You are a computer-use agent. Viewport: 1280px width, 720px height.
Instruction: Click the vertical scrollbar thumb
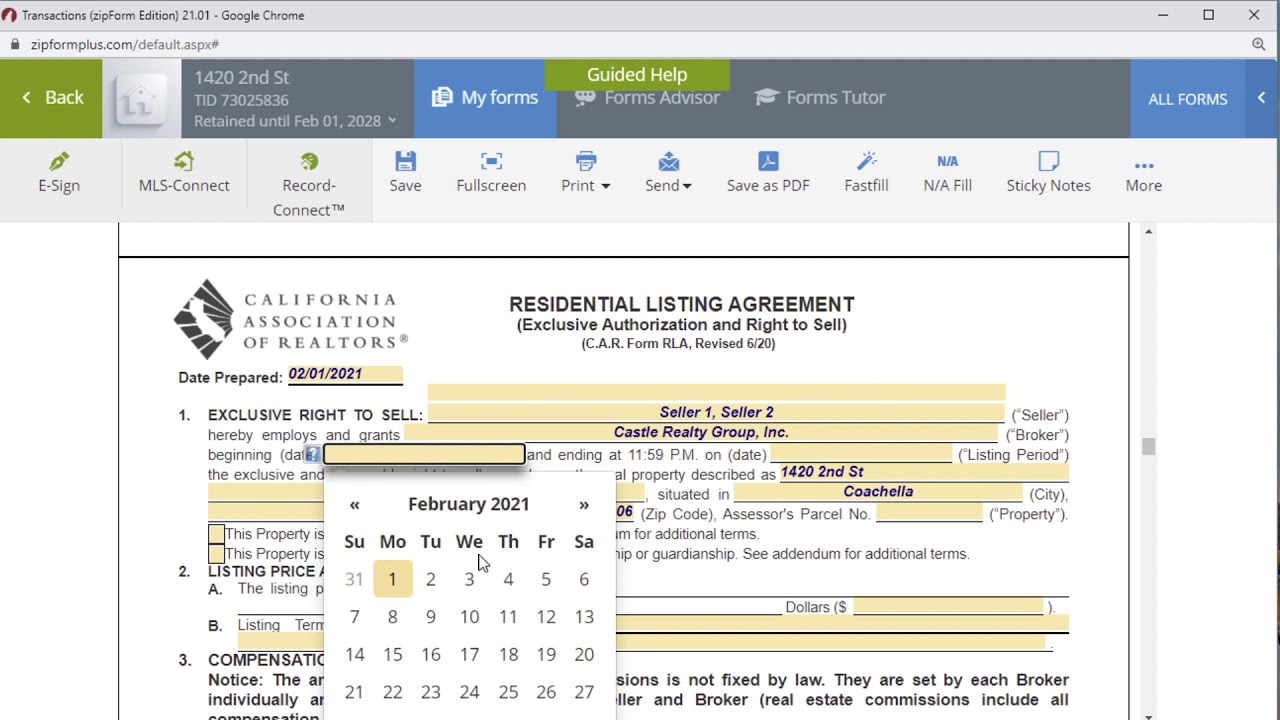[x=1148, y=447]
